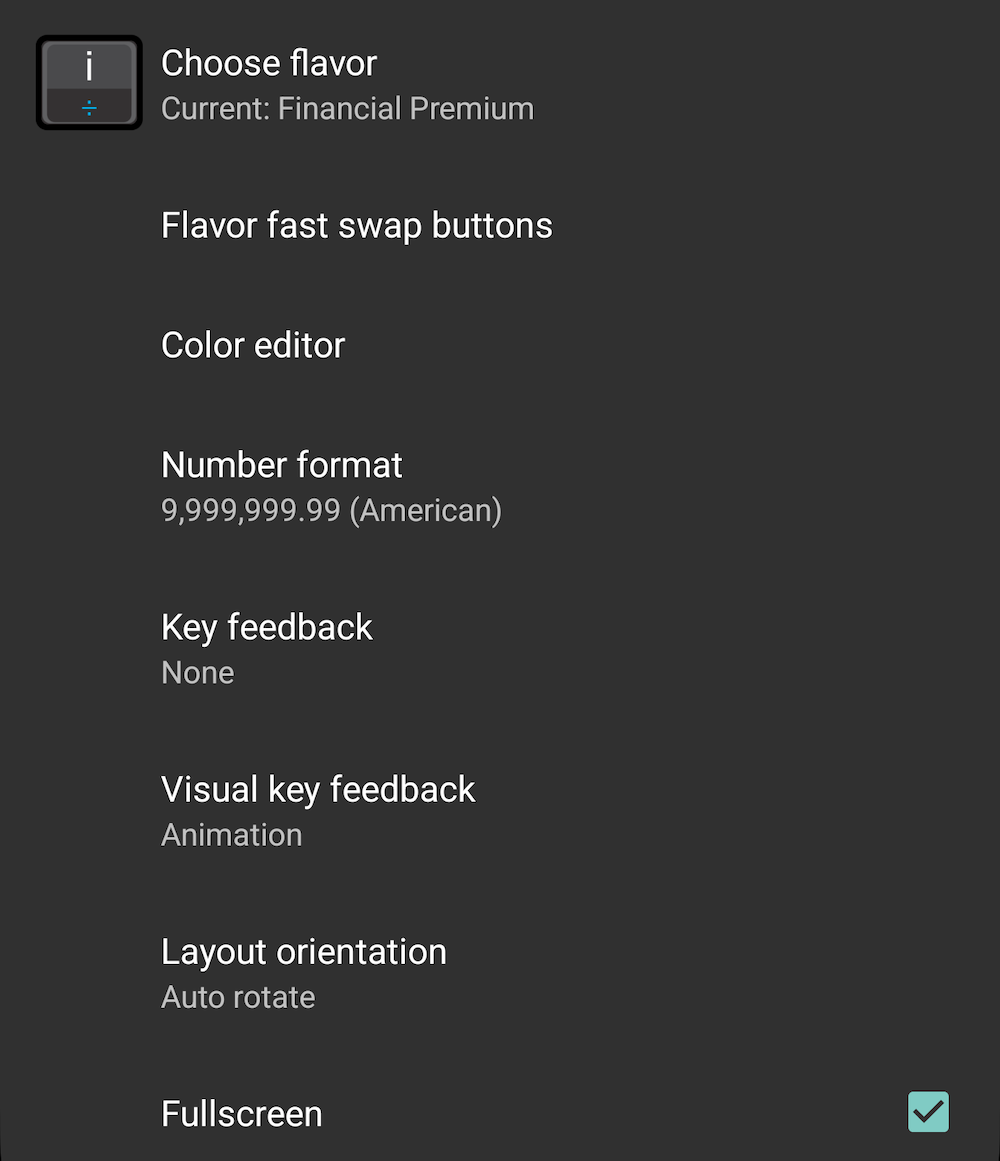Image resolution: width=1000 pixels, height=1161 pixels.
Task: Click the word editor in Color editor
Action: coord(301,345)
